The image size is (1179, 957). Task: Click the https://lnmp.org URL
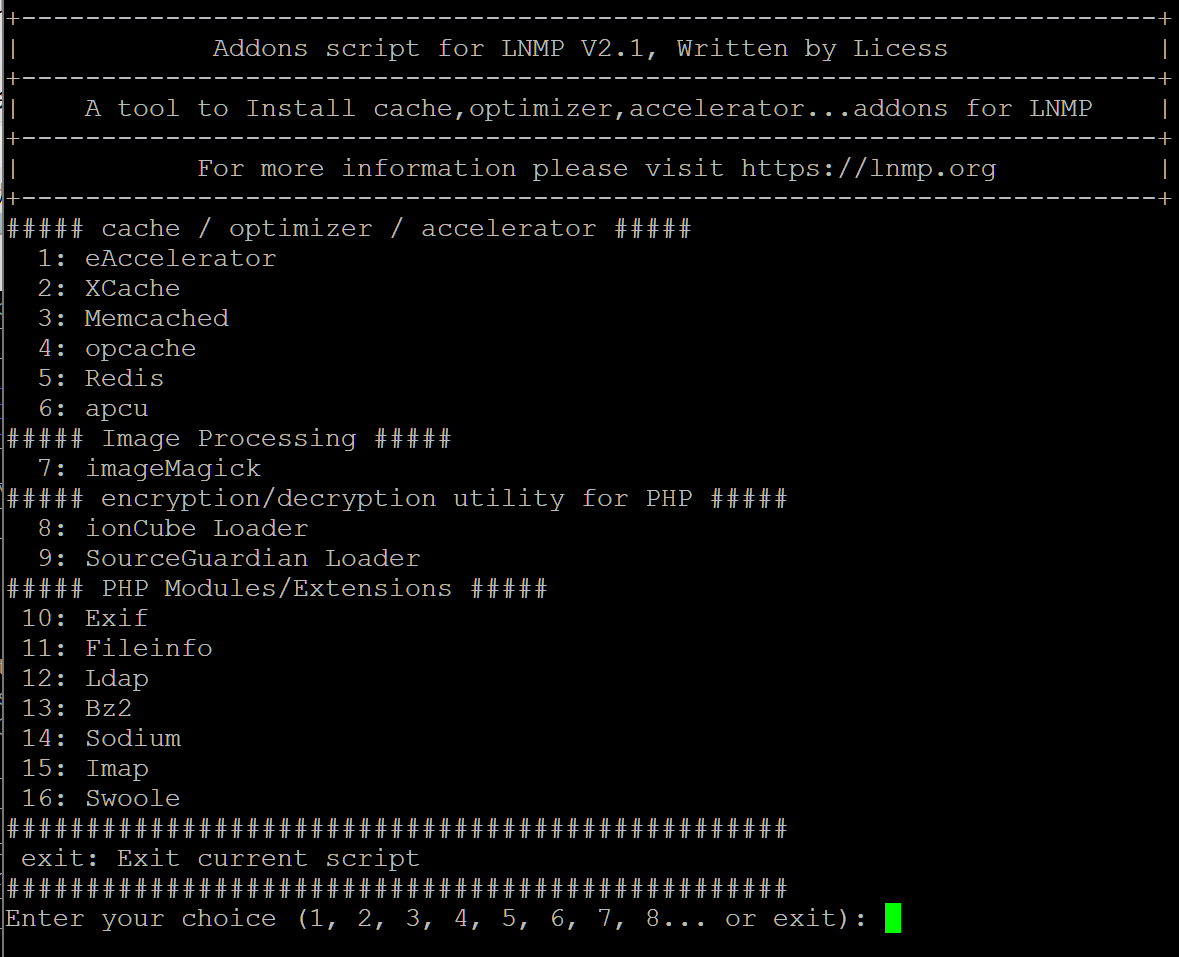coord(868,168)
